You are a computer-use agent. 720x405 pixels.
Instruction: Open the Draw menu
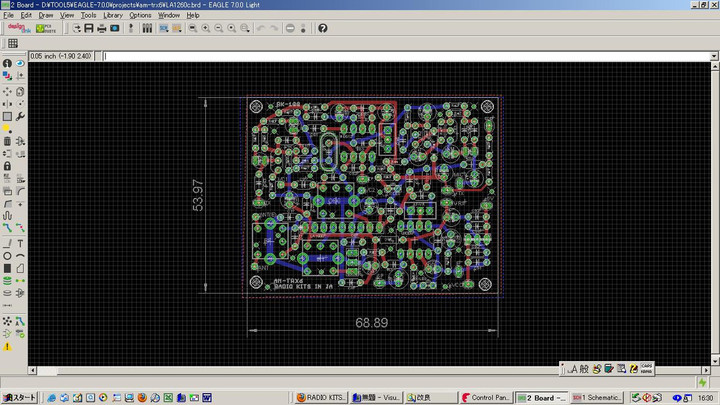tap(46, 16)
